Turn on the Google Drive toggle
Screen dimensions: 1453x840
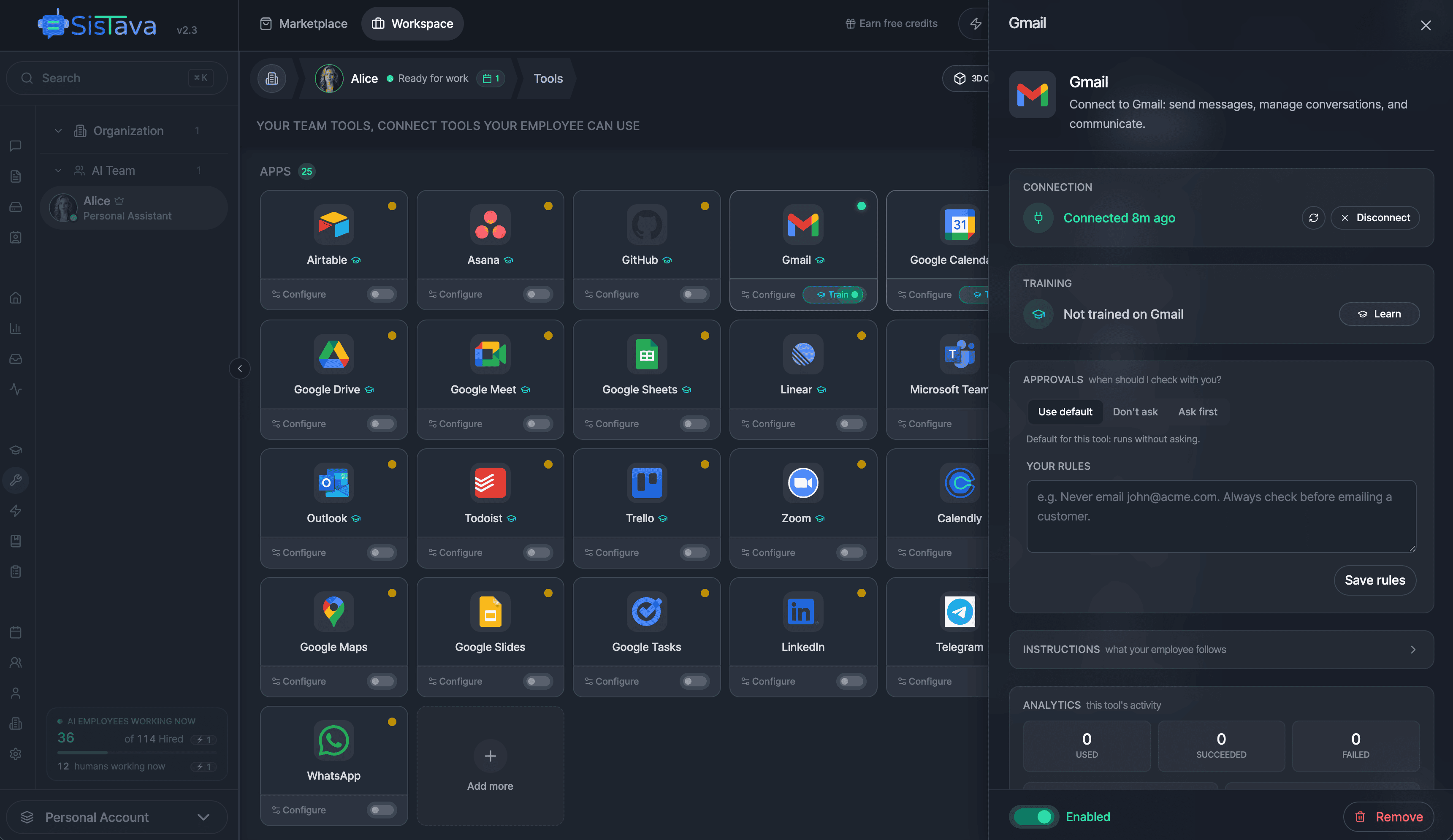click(381, 424)
